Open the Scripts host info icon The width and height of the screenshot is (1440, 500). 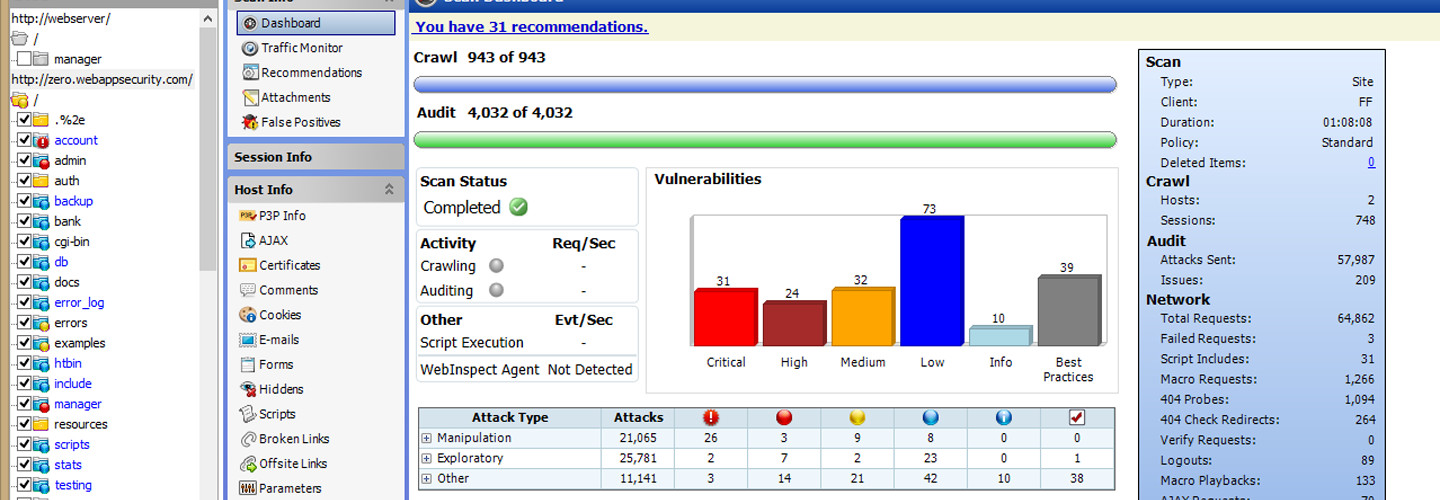[248, 414]
